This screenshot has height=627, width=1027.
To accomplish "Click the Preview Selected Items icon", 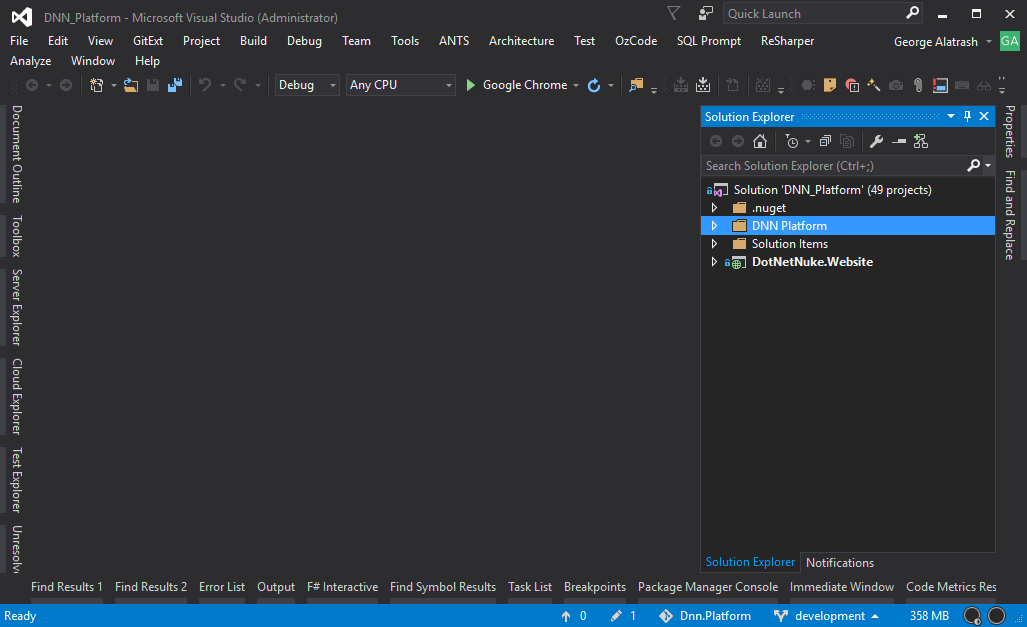I will [899, 142].
